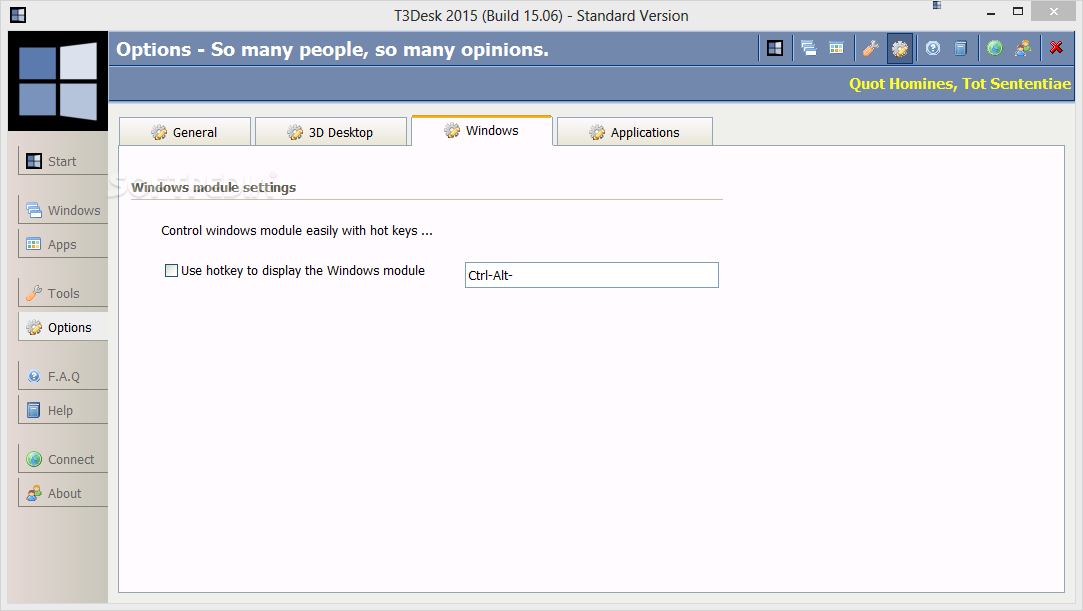
Task: Open Help from the sidebar
Action: 63,410
